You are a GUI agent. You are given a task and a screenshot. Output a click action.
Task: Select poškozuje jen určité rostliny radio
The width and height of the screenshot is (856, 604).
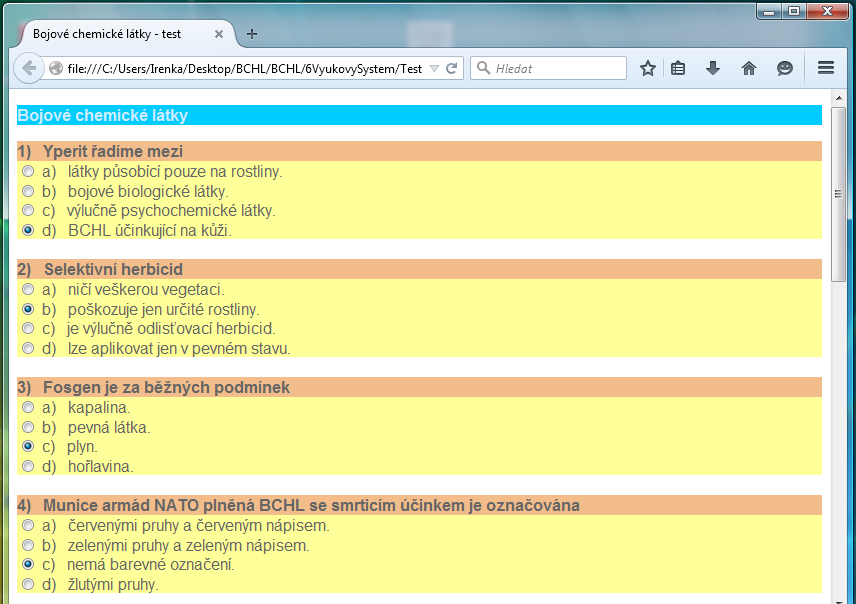tap(28, 309)
